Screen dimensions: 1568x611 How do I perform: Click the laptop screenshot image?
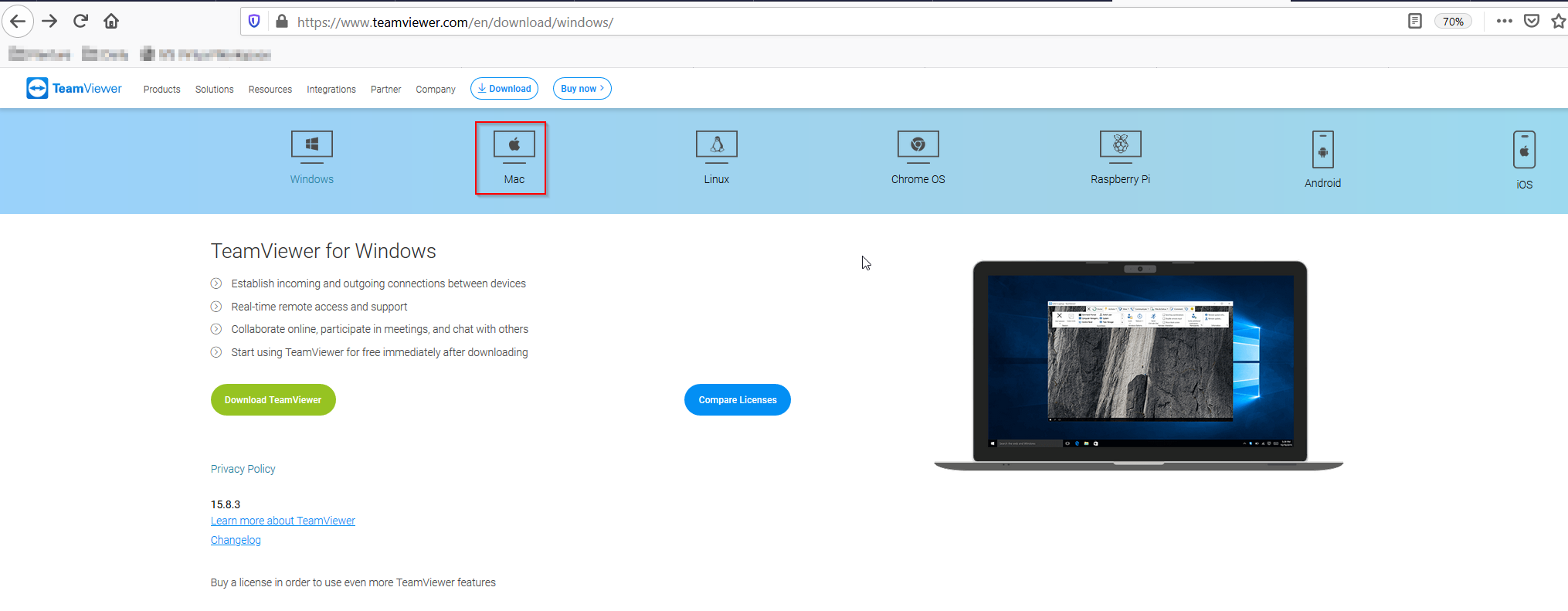click(1139, 365)
